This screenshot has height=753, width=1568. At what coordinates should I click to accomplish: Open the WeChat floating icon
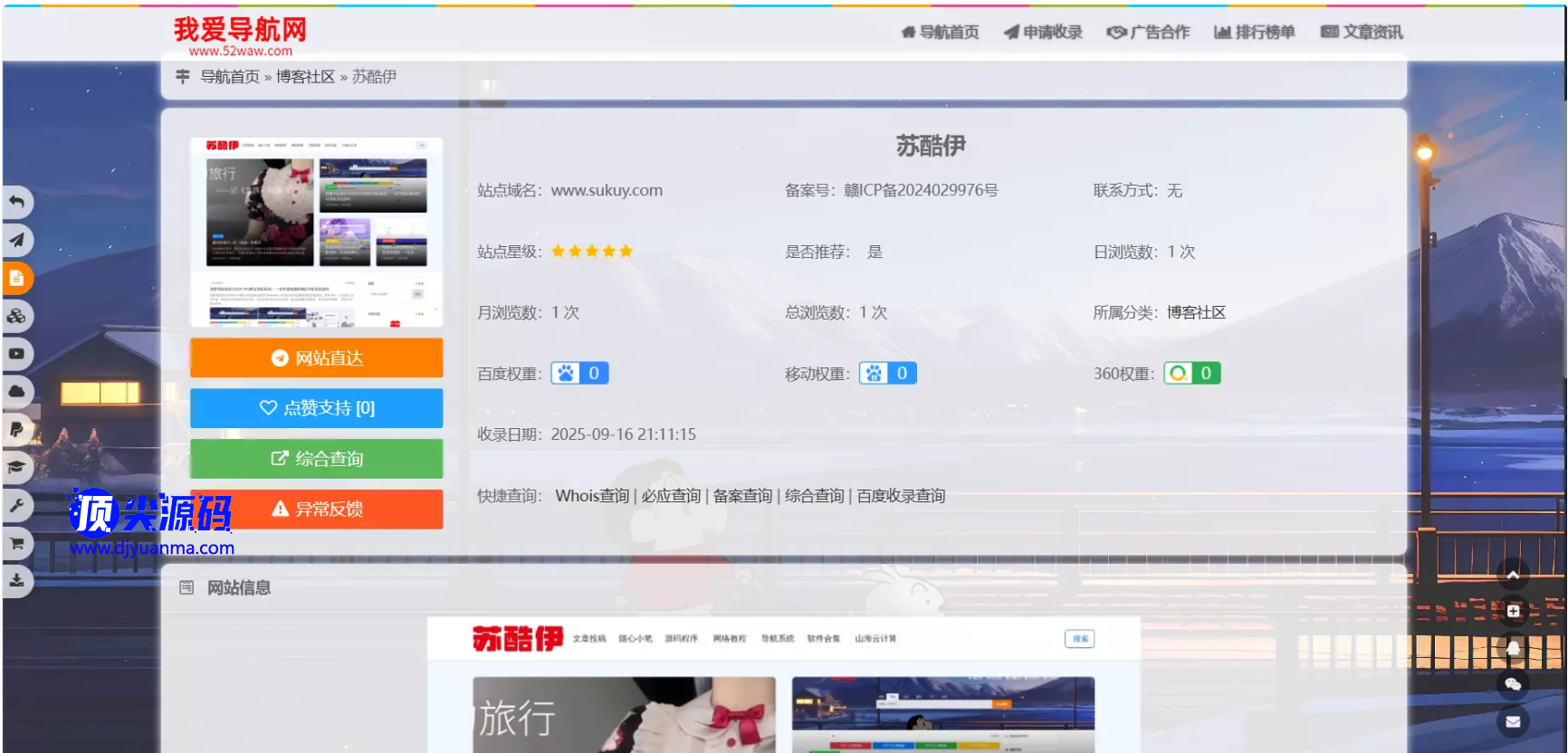1513,684
